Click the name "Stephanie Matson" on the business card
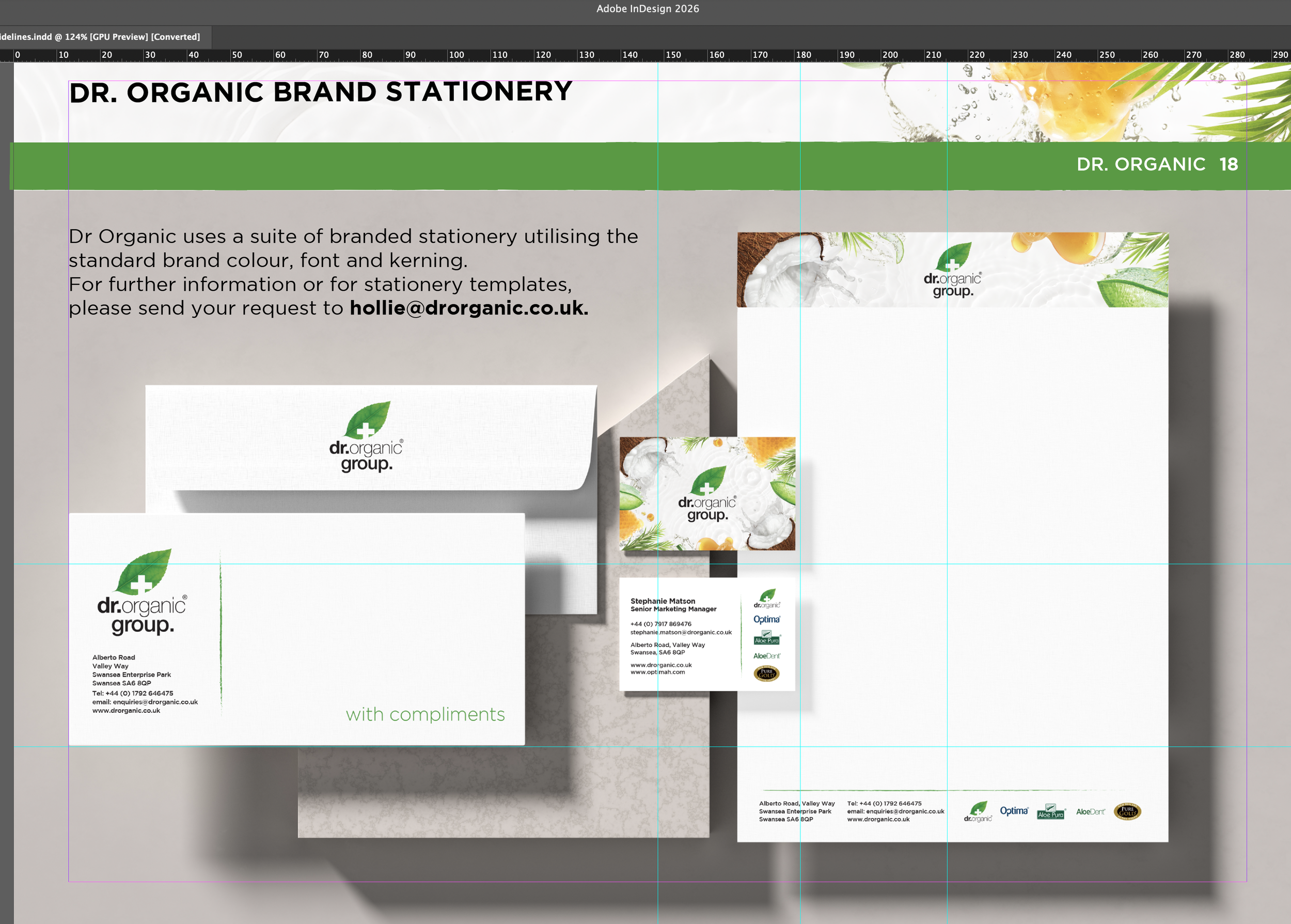The height and width of the screenshot is (924, 1291). click(663, 601)
